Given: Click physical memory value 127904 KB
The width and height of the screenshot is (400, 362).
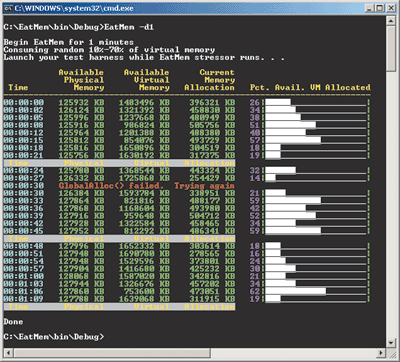Looking at the screenshot, I should [81, 269].
